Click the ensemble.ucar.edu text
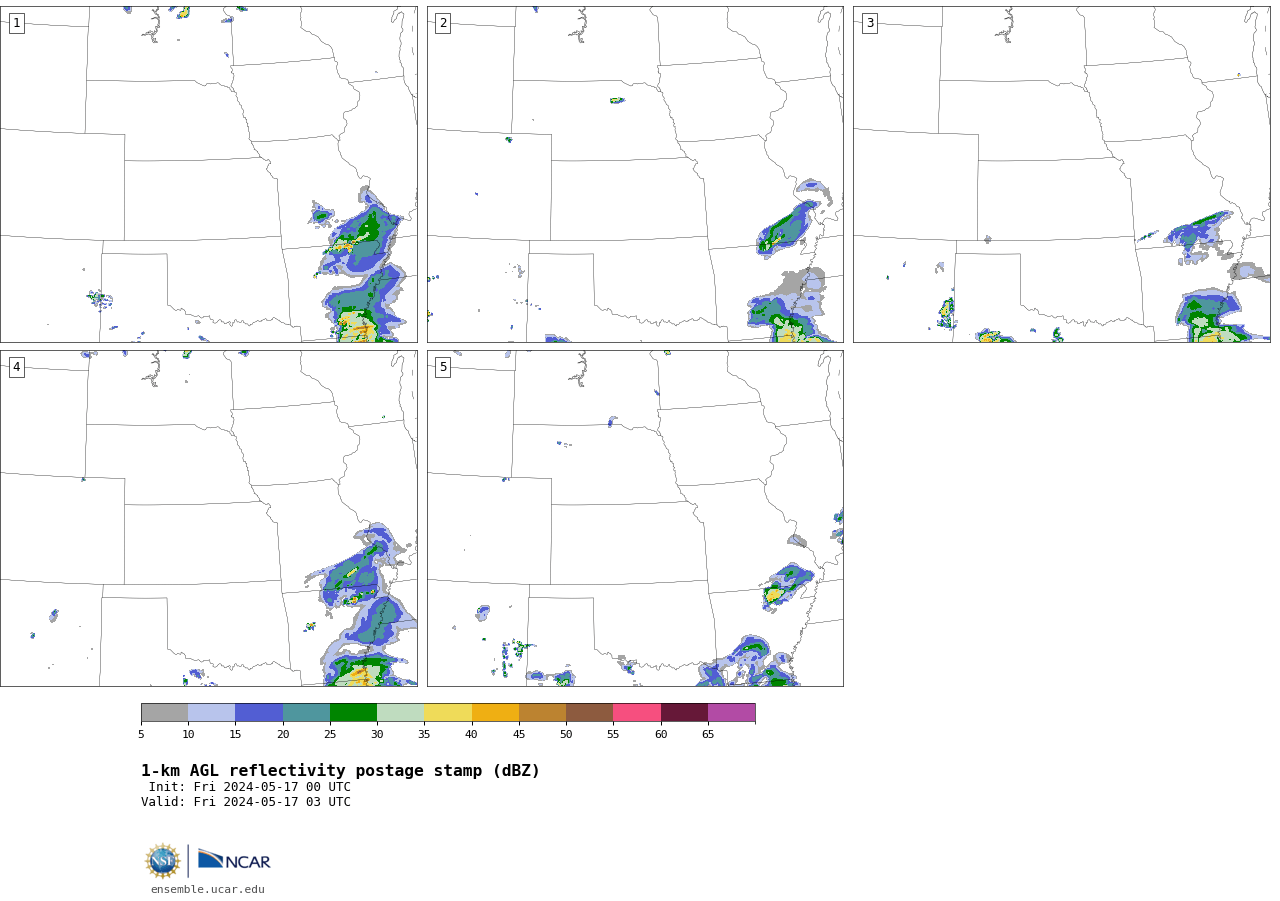Image resolution: width=1280 pixels, height=901 pixels. tap(208, 889)
